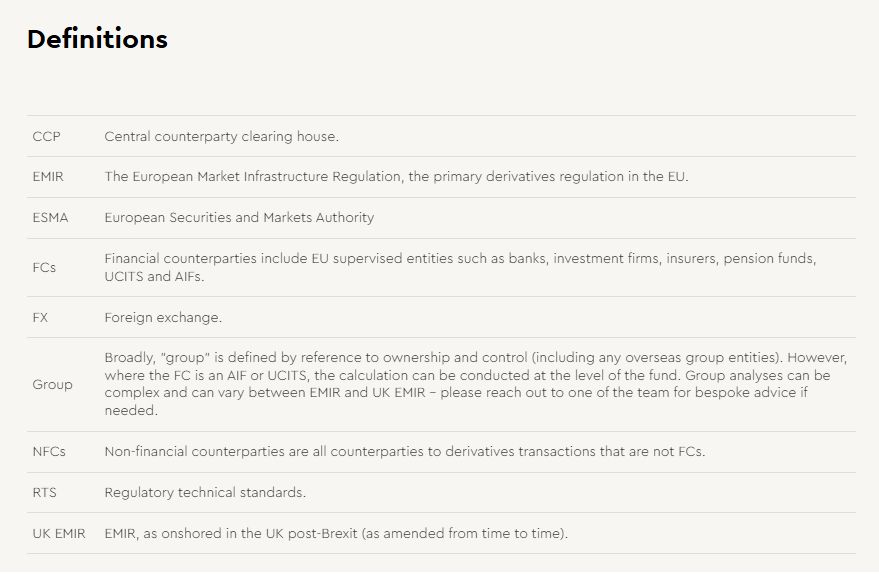Image resolution: width=879 pixels, height=574 pixels.
Task: Click the 'Foreign exchange.' definition
Action: tap(163, 317)
